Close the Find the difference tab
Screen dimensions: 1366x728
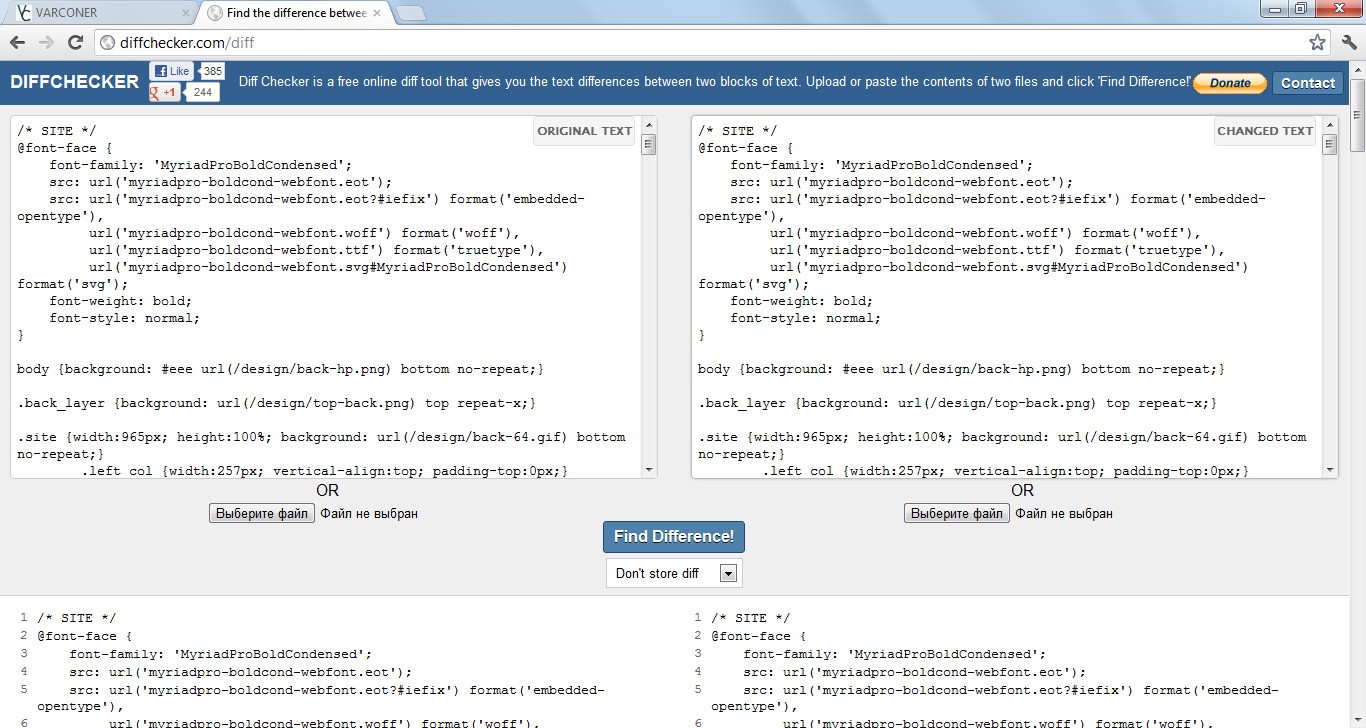(x=378, y=13)
